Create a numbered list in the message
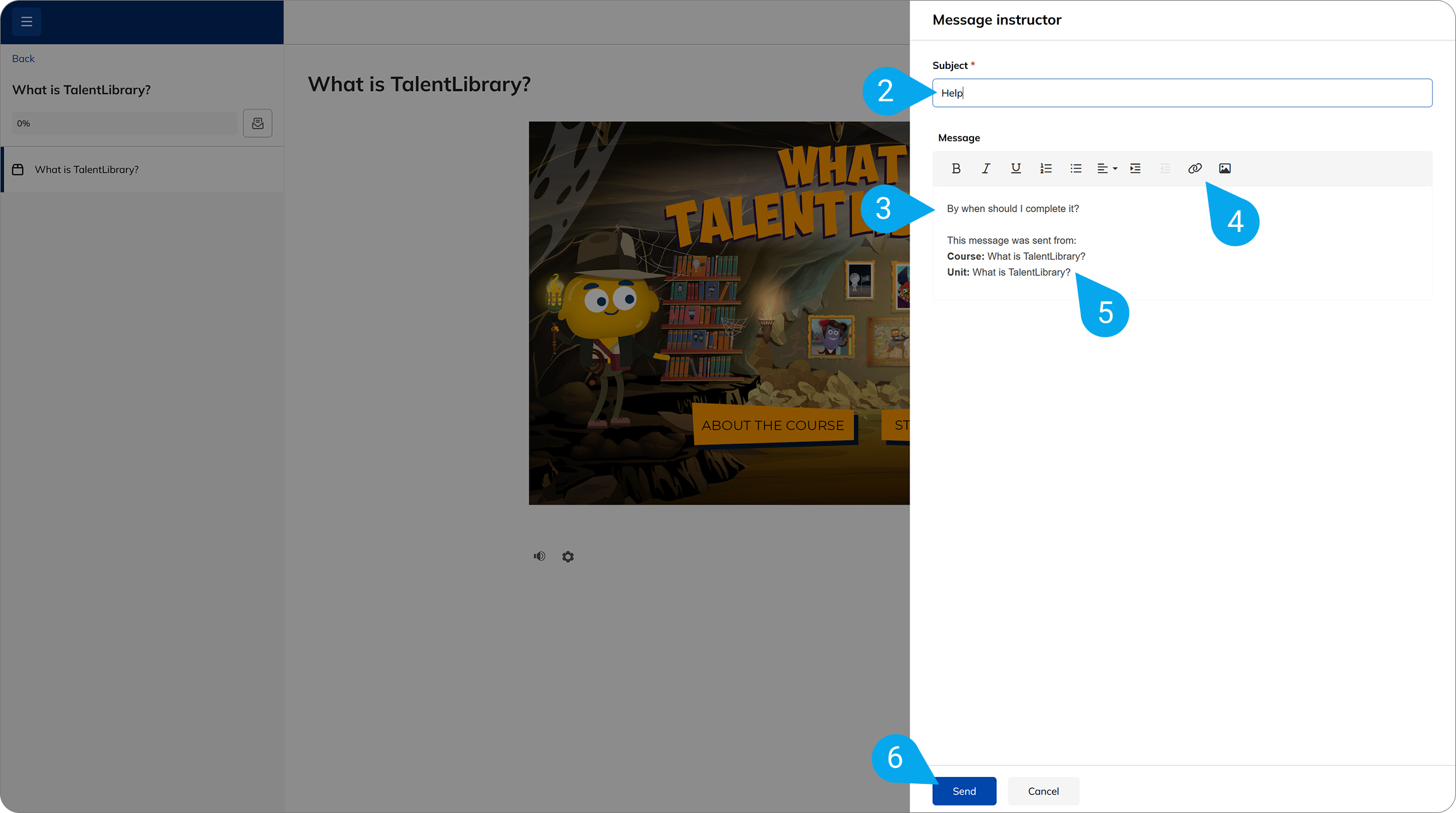The height and width of the screenshot is (813, 1456). click(x=1046, y=168)
